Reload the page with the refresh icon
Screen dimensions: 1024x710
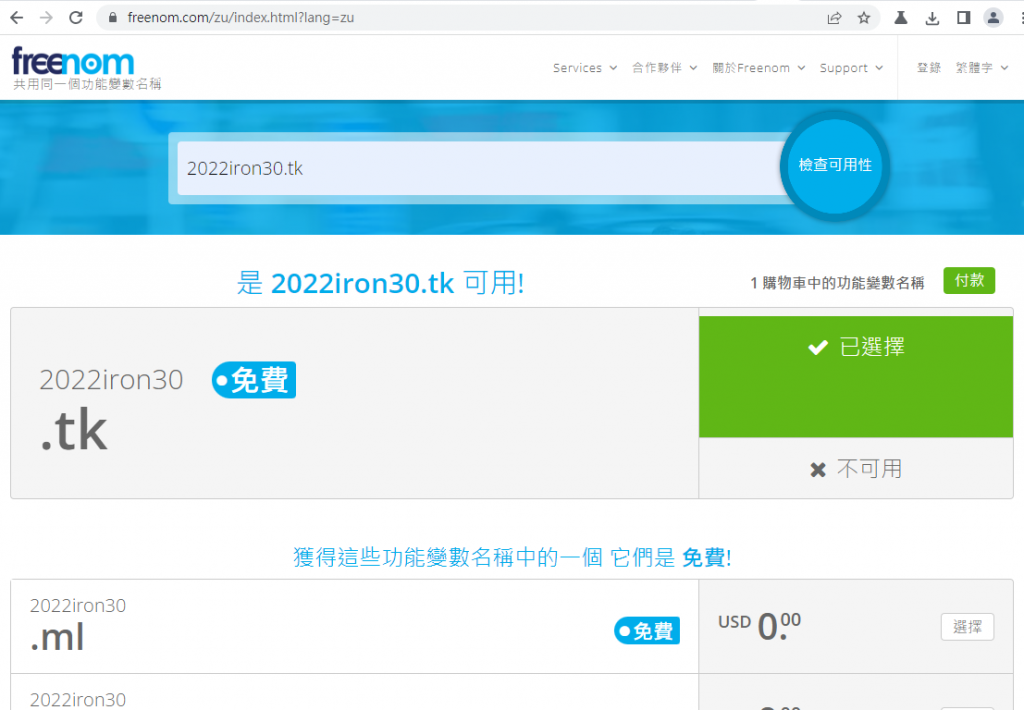click(x=76, y=18)
